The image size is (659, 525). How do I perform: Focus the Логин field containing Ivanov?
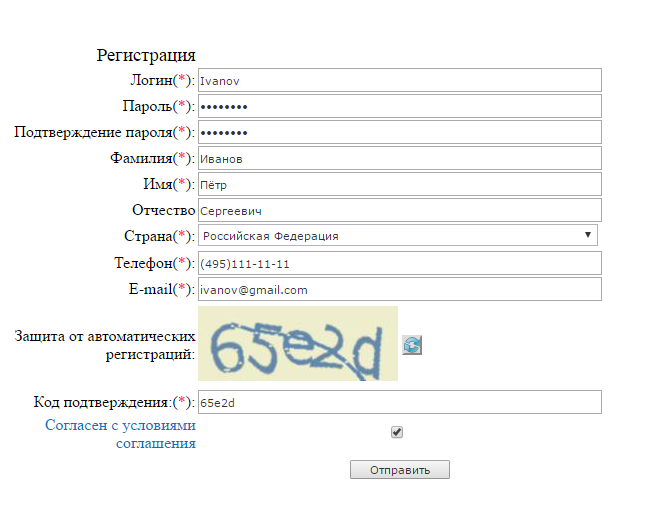(x=399, y=80)
